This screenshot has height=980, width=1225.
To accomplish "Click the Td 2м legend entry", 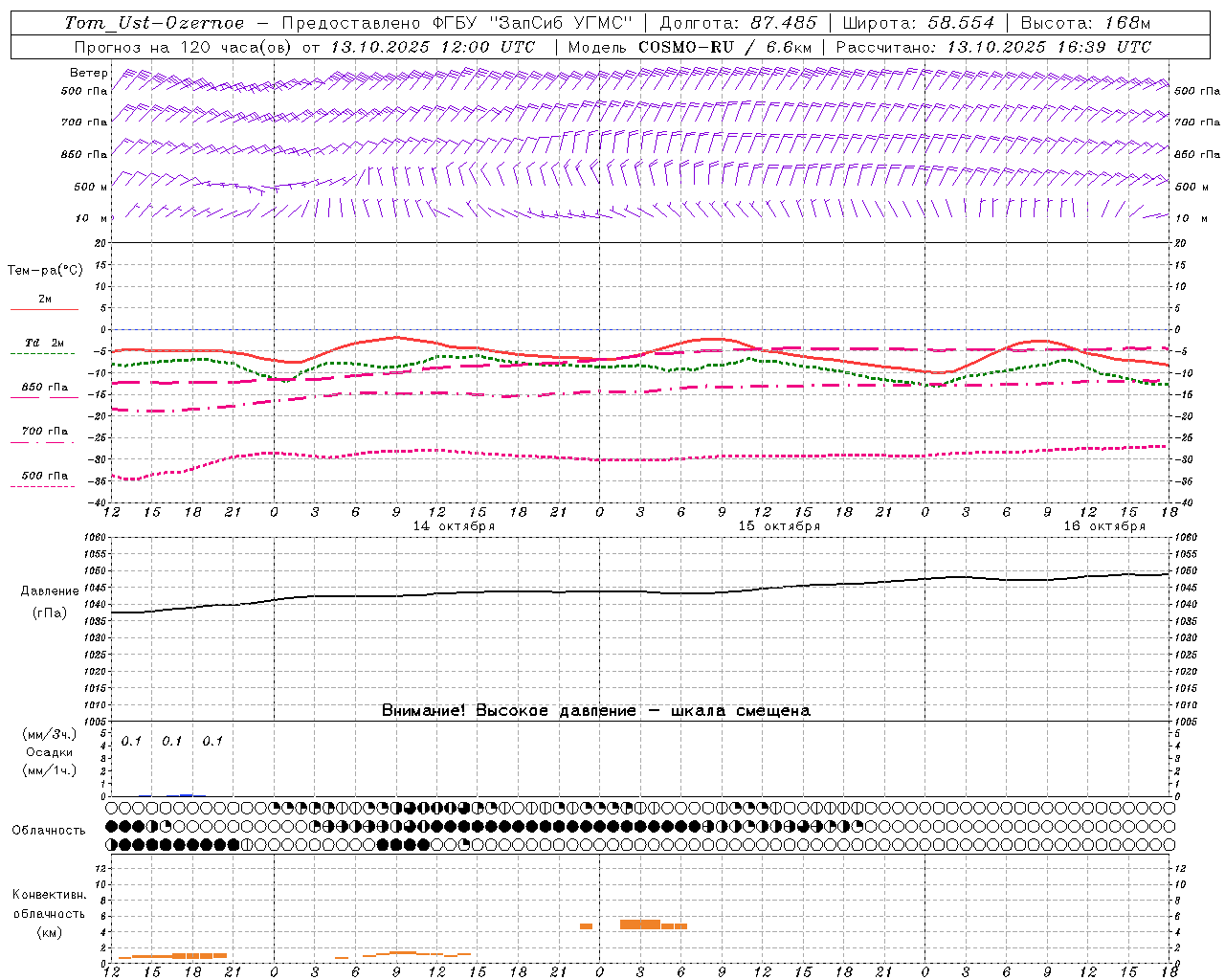I will (45, 343).
